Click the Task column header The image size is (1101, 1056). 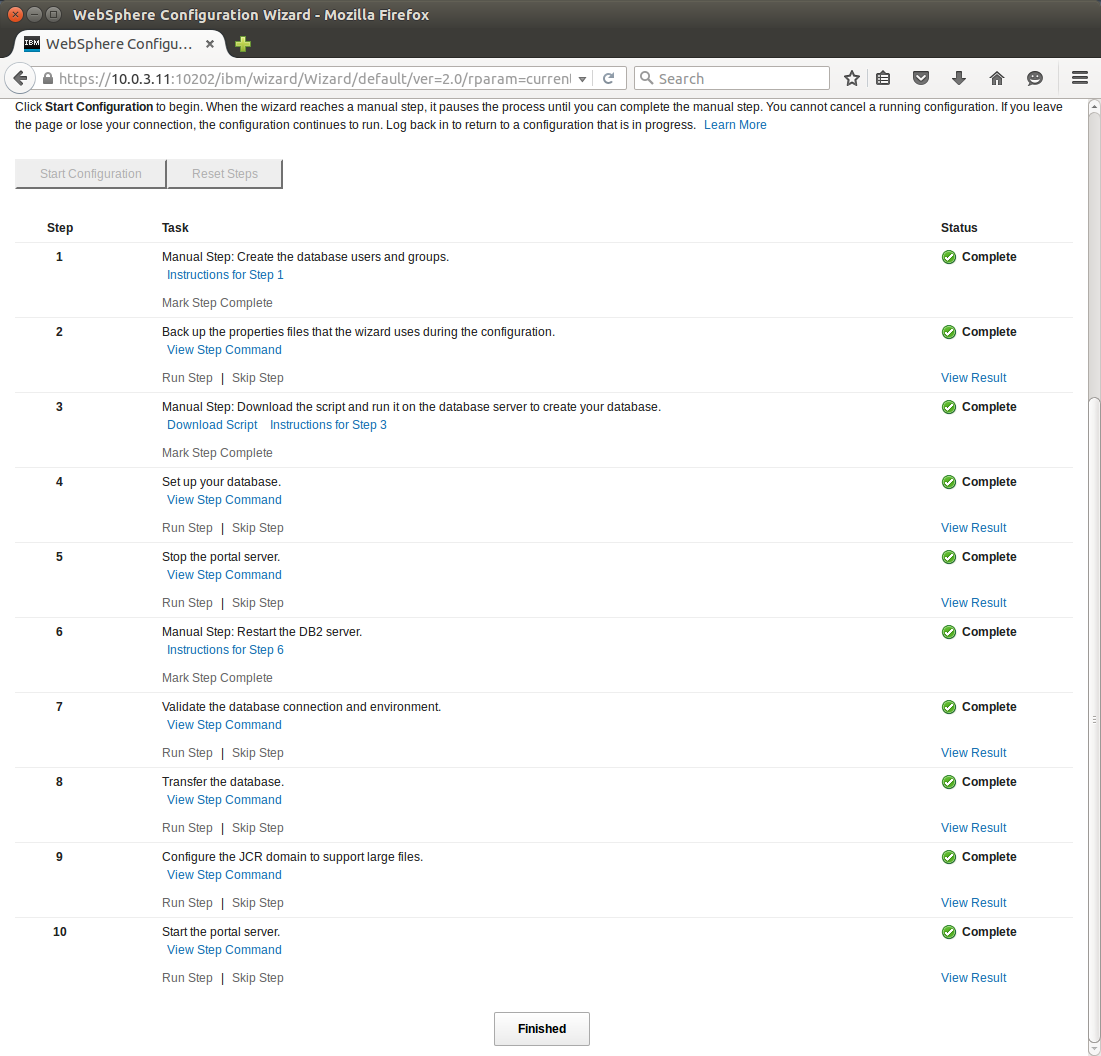click(175, 228)
